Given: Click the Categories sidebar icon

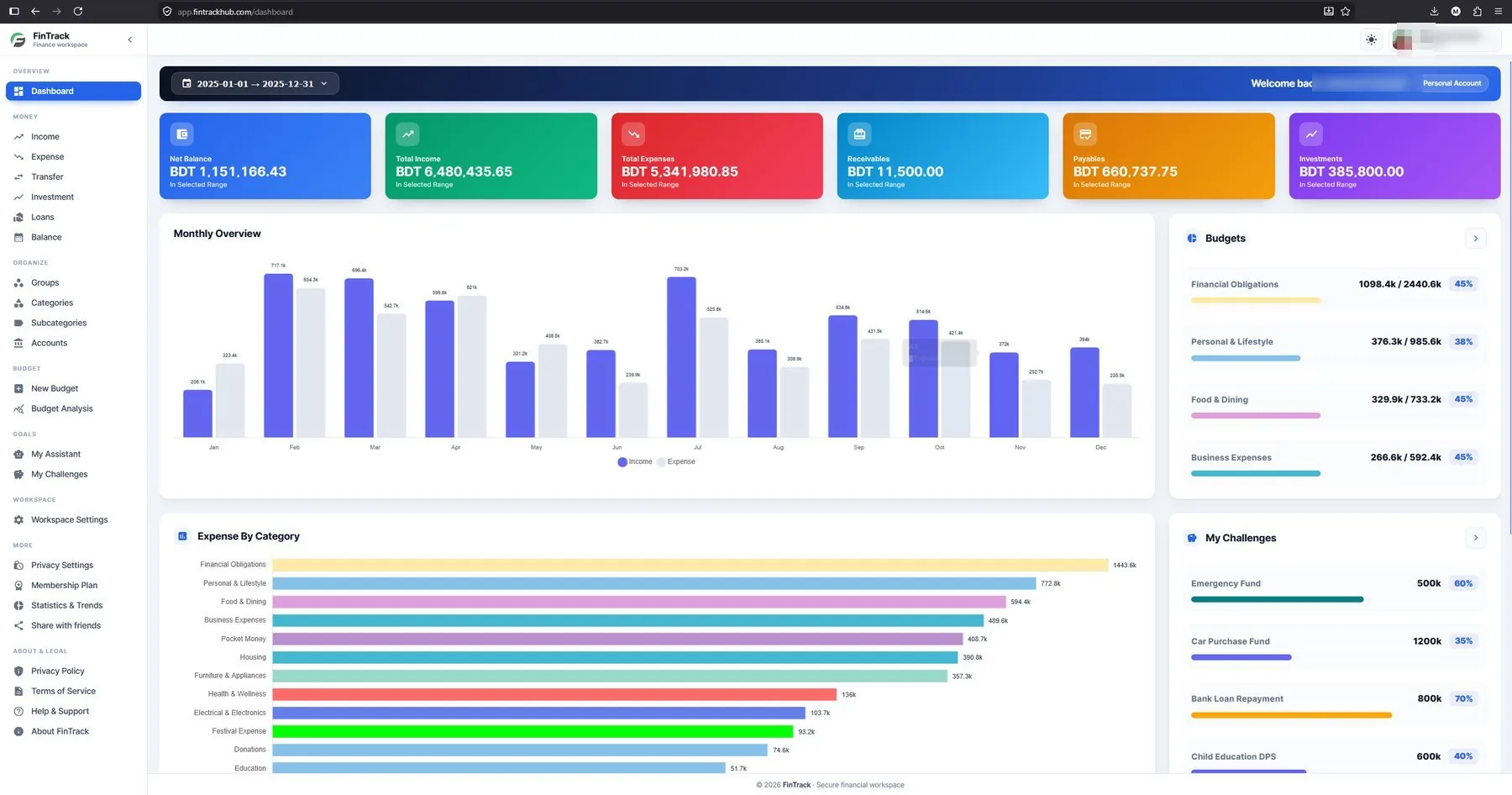Looking at the screenshot, I should (18, 303).
